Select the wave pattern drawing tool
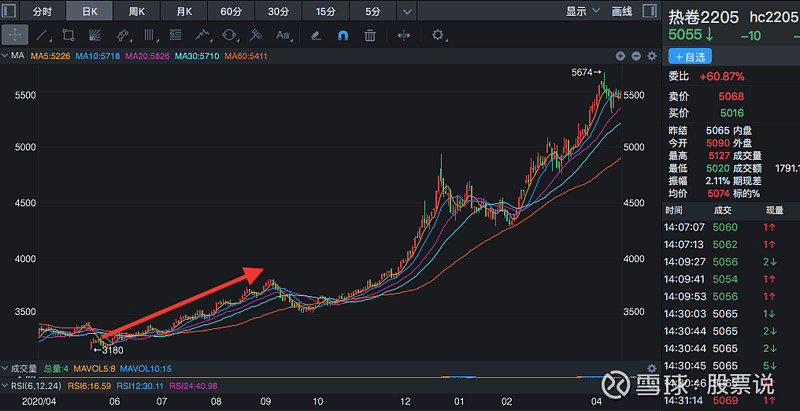Viewport: 800px width, 411px height. (203, 35)
